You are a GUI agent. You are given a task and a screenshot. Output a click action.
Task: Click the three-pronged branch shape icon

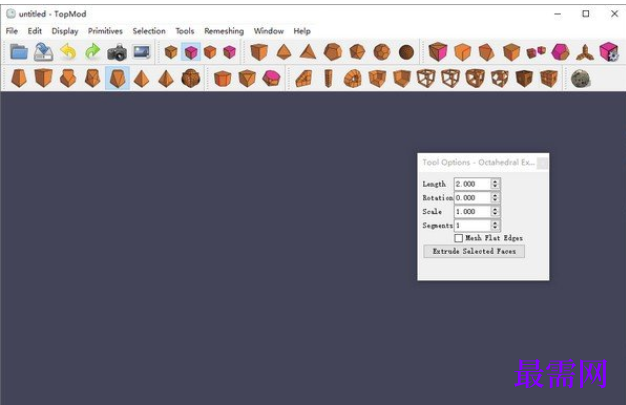tap(585, 52)
